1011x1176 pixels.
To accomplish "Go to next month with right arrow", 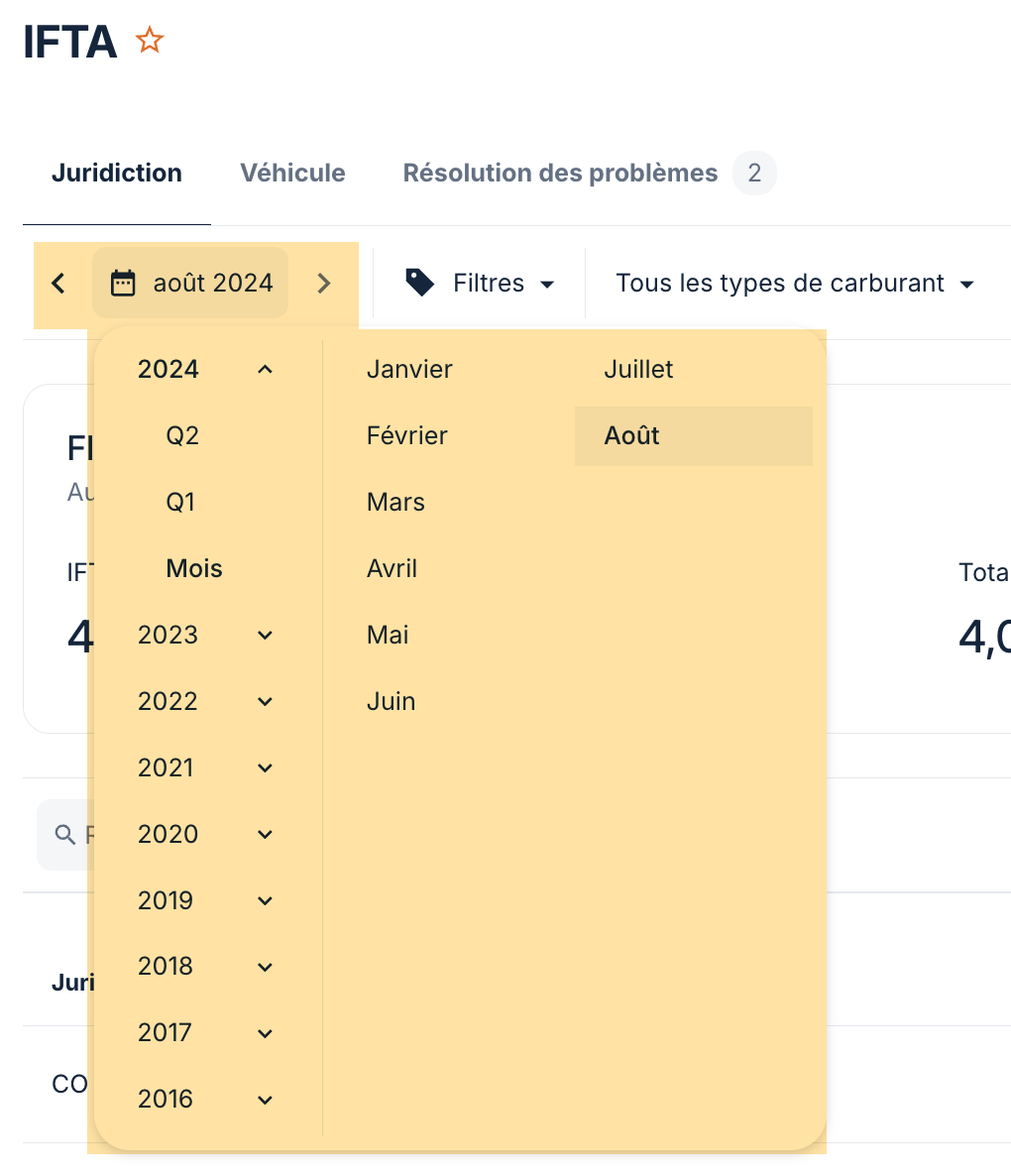I will [x=324, y=284].
